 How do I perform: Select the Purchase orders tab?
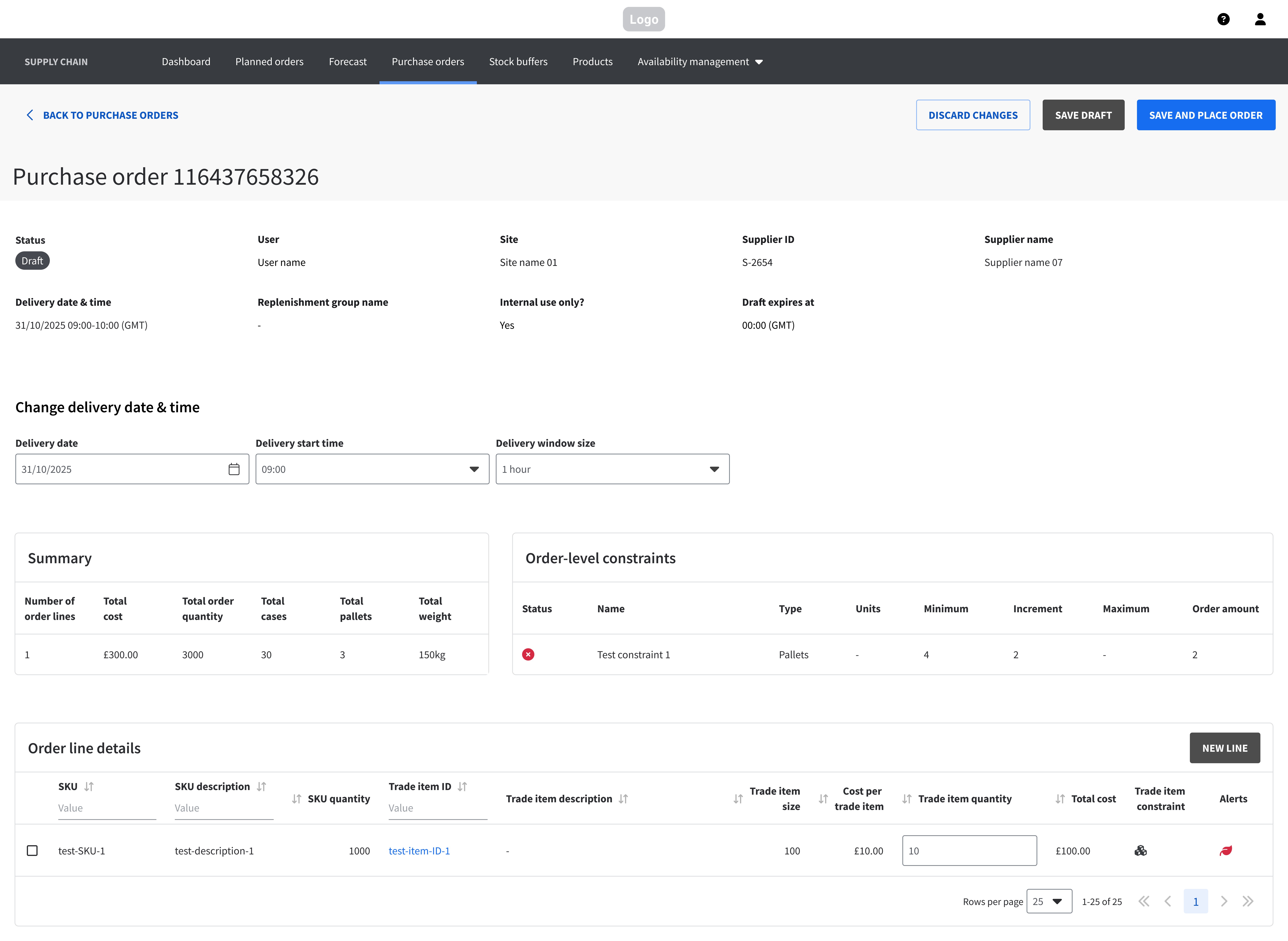(428, 61)
